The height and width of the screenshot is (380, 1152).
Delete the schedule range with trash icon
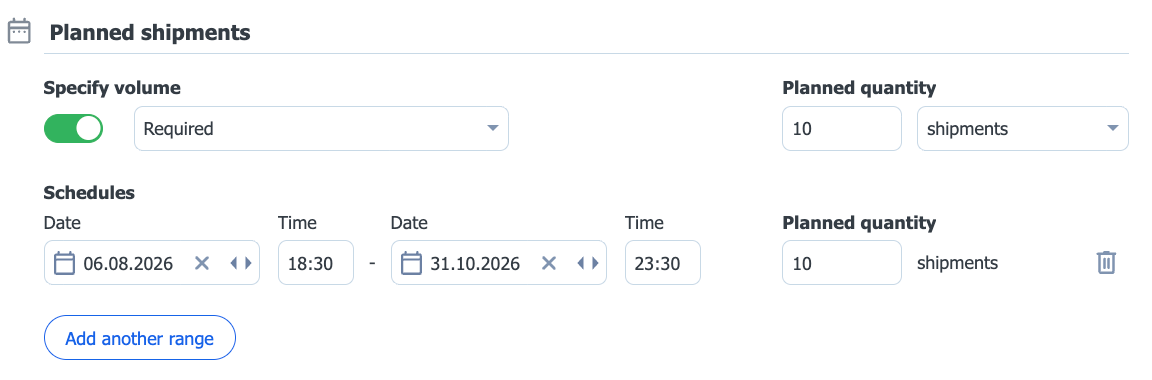1106,262
